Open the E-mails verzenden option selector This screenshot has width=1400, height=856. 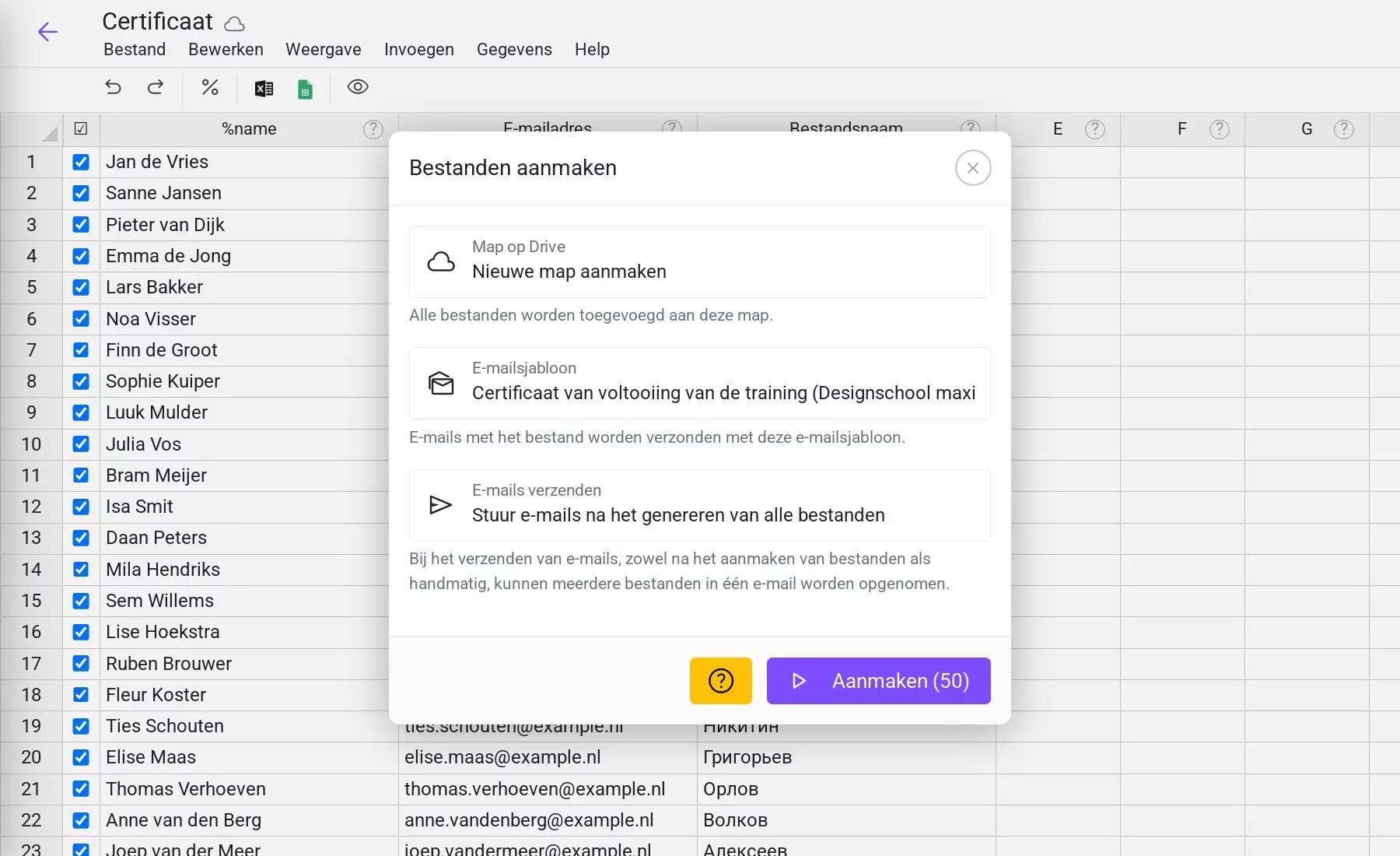(x=700, y=505)
